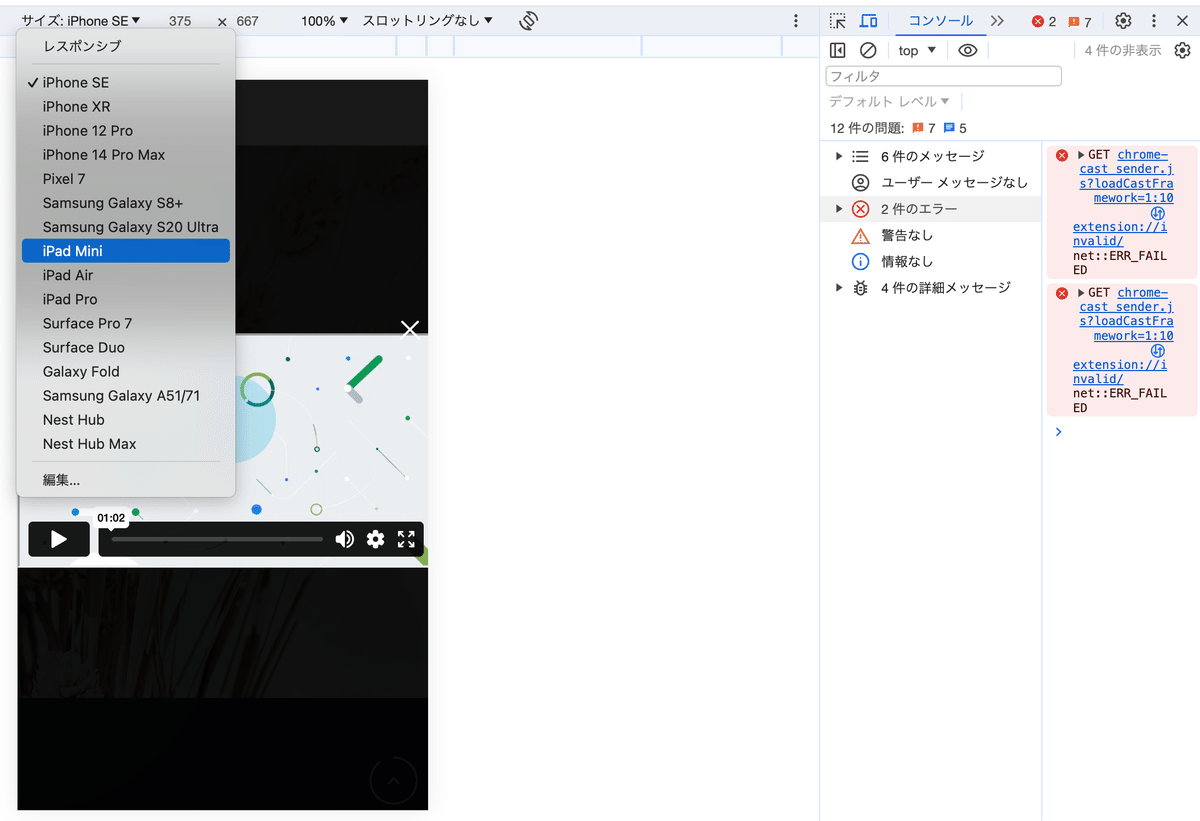Show more DevTools tabs chevron
1200x821 pixels.
coord(997,21)
